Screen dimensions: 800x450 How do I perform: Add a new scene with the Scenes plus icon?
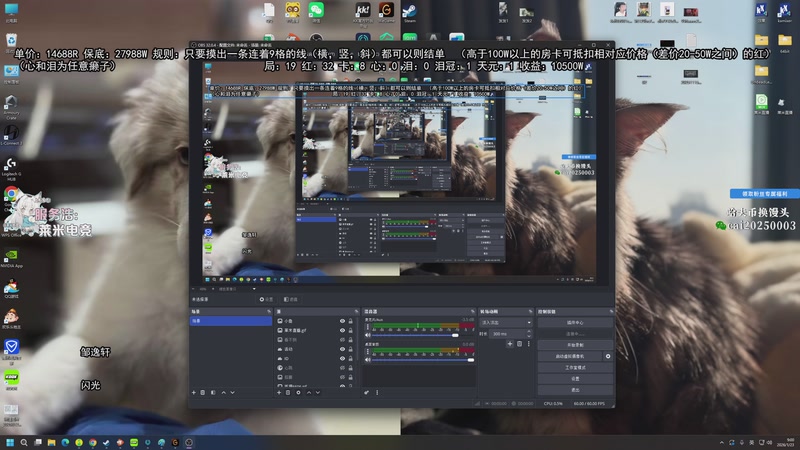(193, 392)
